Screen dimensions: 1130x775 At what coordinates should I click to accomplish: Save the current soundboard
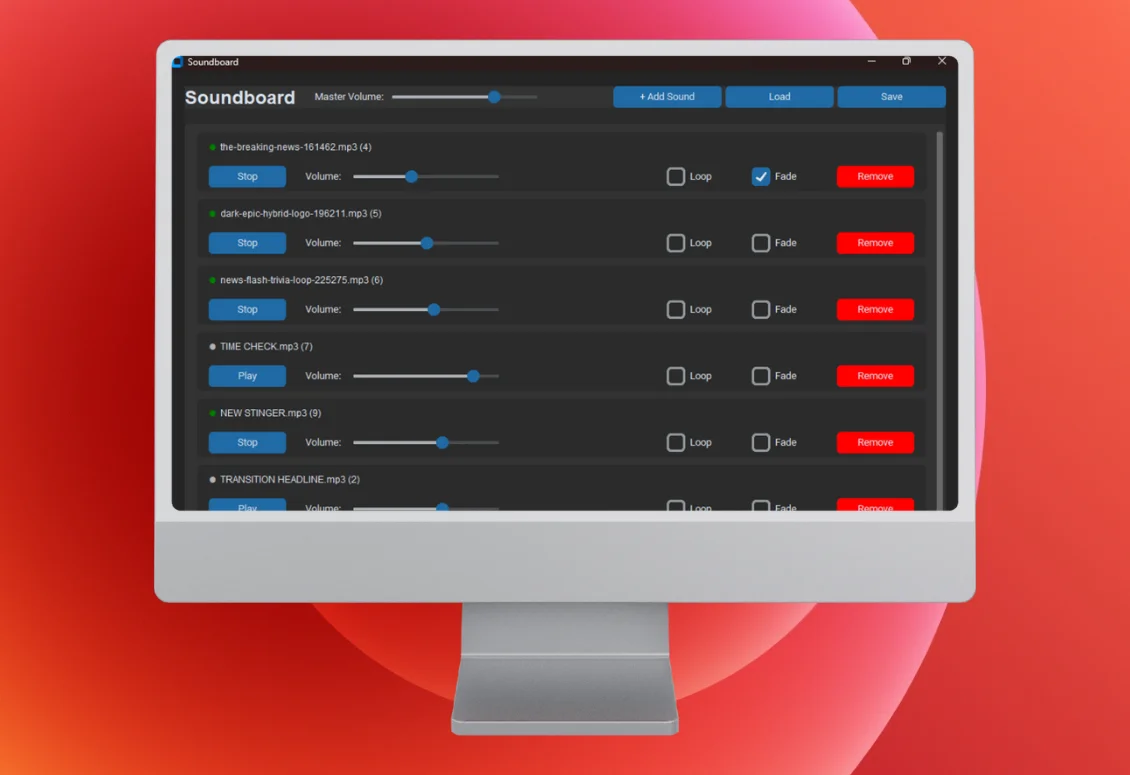[891, 97]
